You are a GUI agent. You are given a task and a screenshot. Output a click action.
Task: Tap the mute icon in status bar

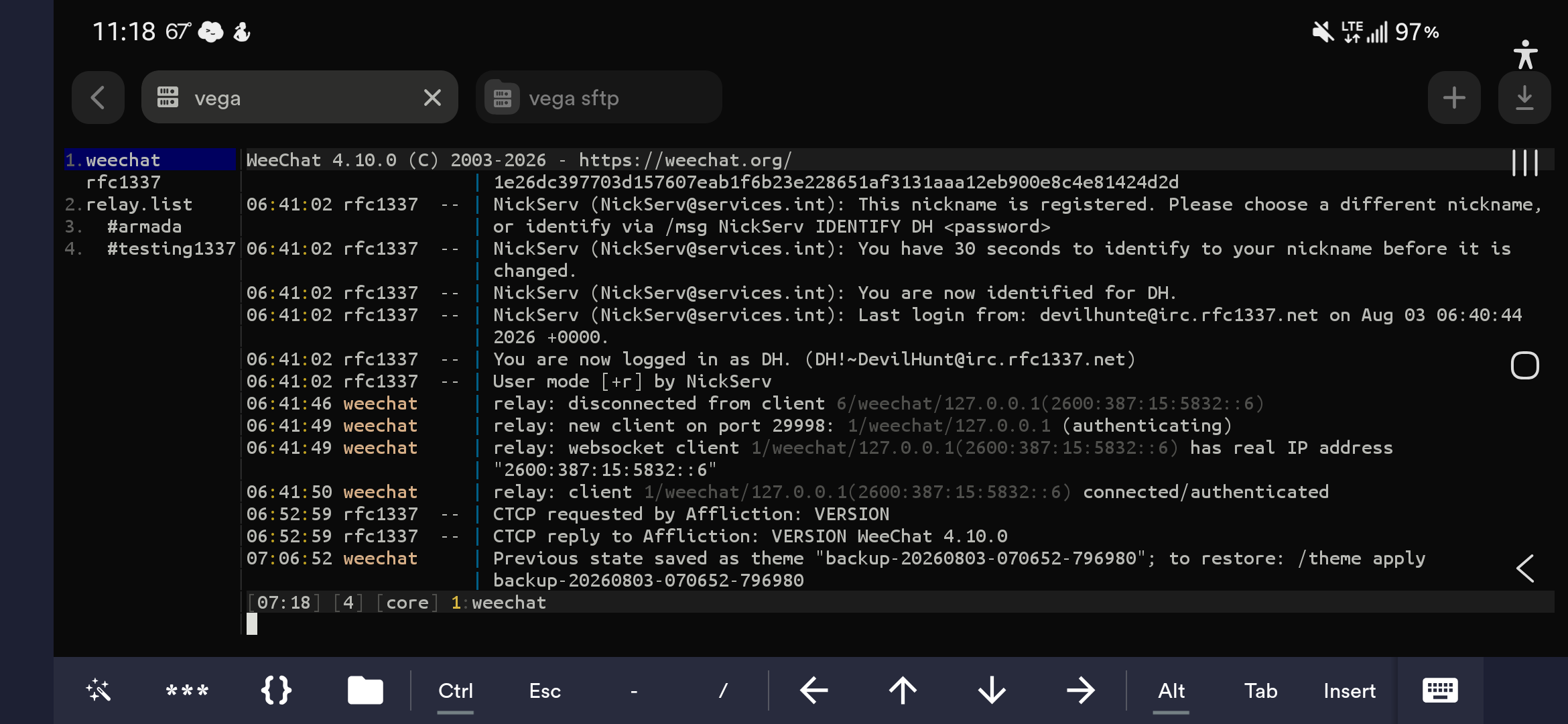pyautogui.click(x=1323, y=32)
